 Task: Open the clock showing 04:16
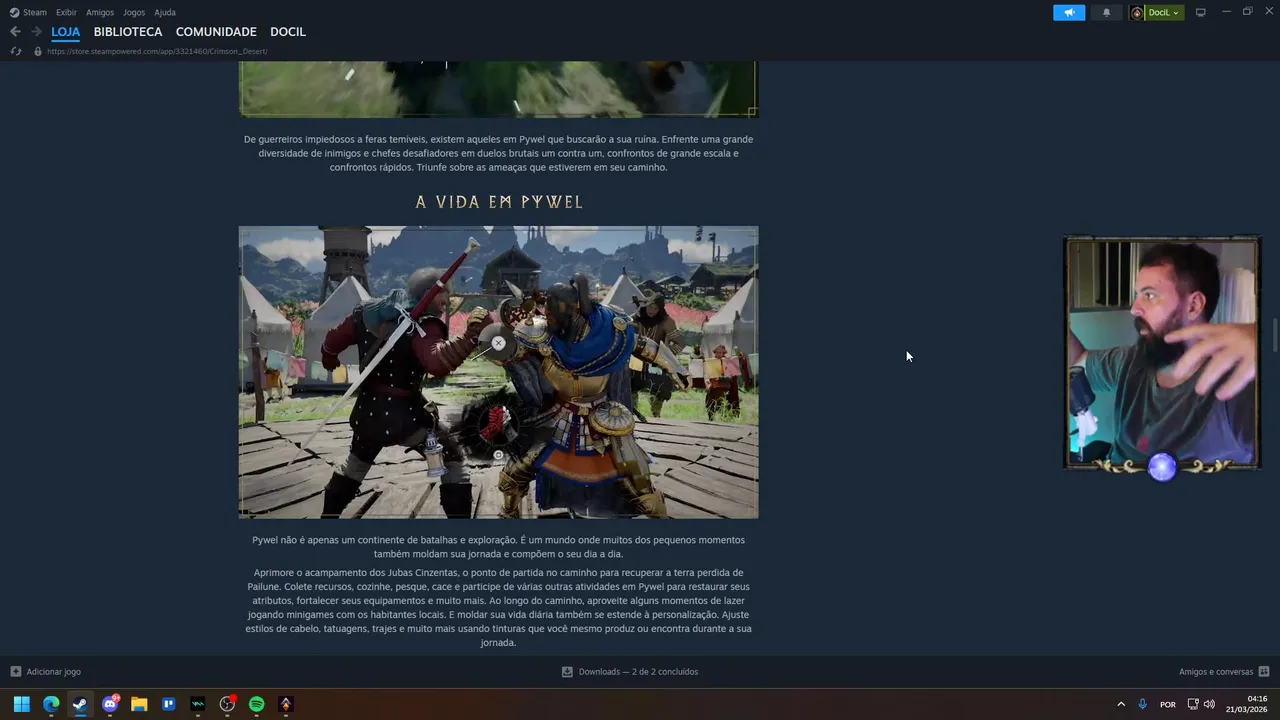pos(1246,704)
